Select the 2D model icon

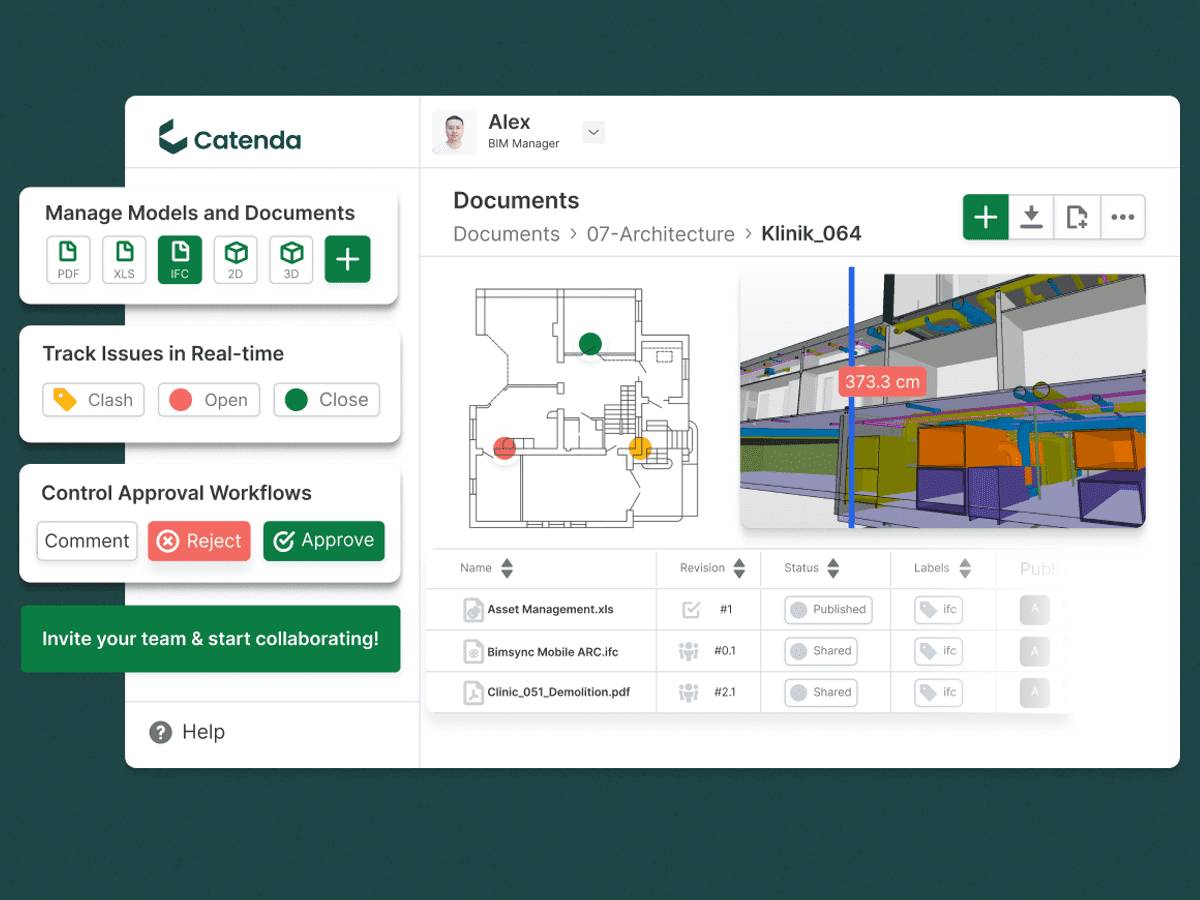(235, 260)
